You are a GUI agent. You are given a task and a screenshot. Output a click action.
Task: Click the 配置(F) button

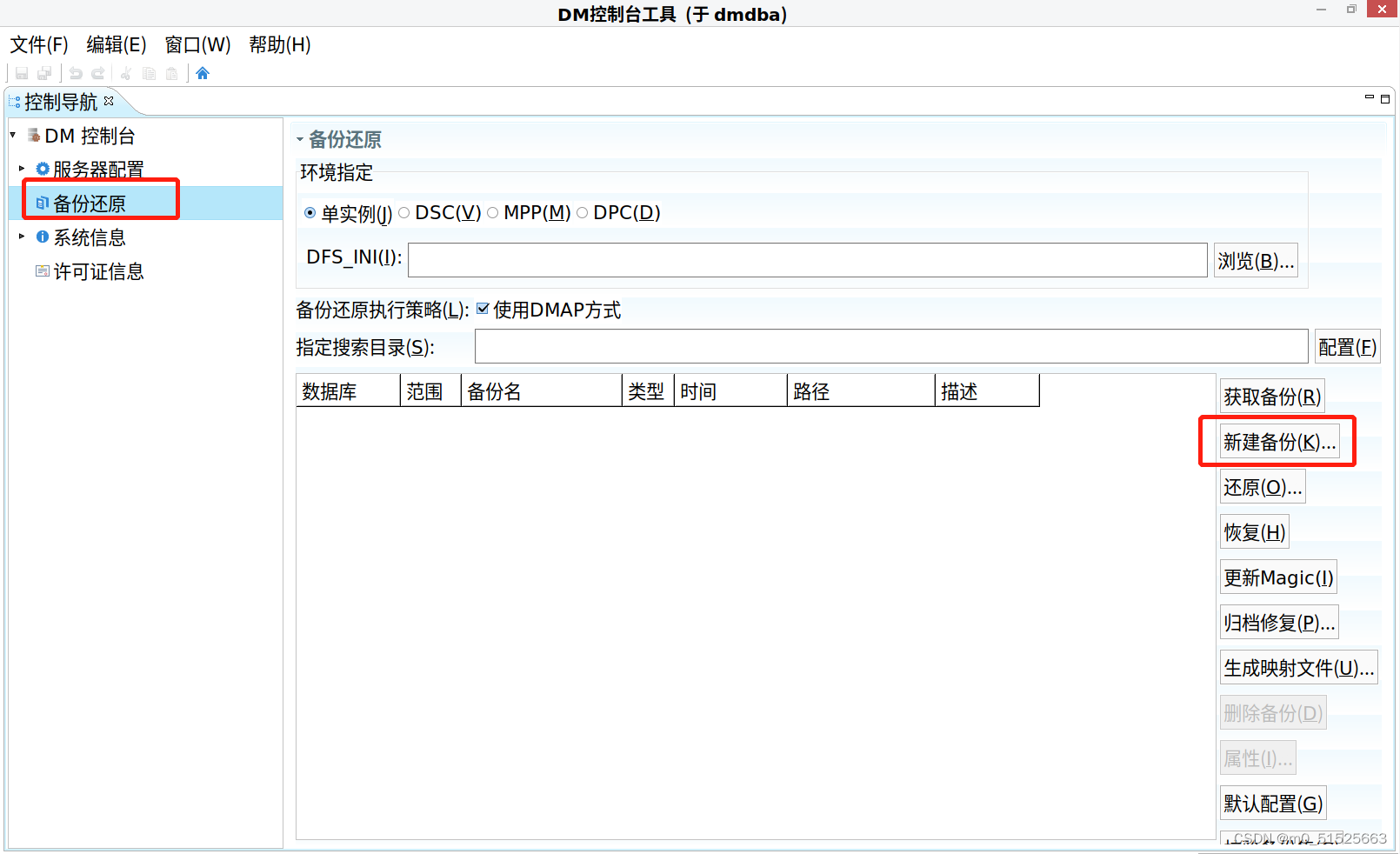pyautogui.click(x=1347, y=348)
